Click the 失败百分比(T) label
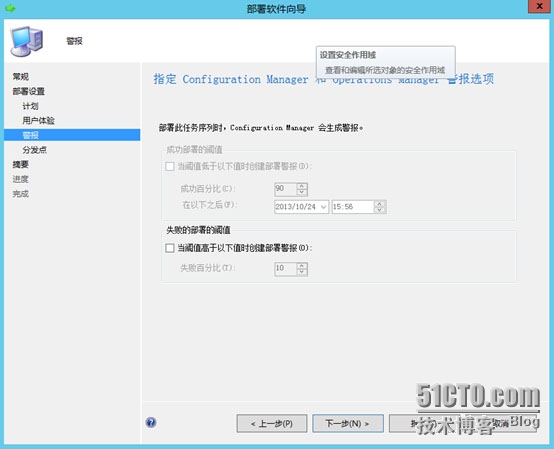 click(208, 268)
